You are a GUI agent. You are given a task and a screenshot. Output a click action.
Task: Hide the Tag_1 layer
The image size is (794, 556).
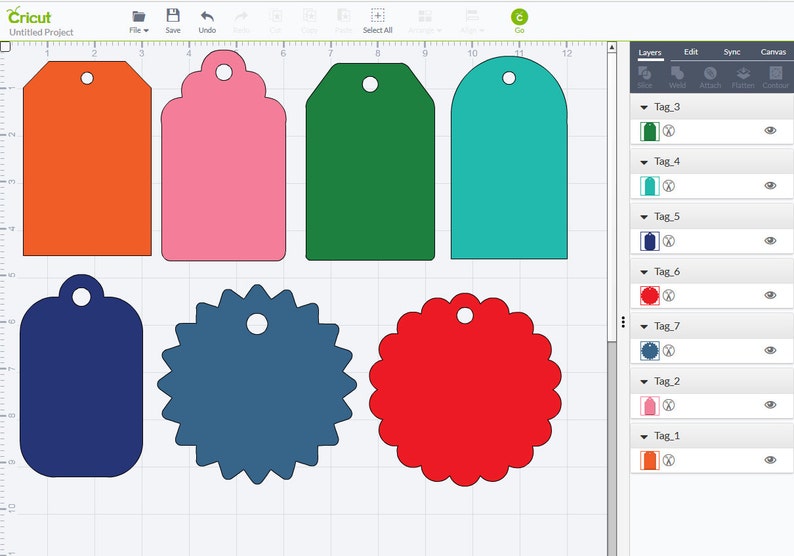770,460
